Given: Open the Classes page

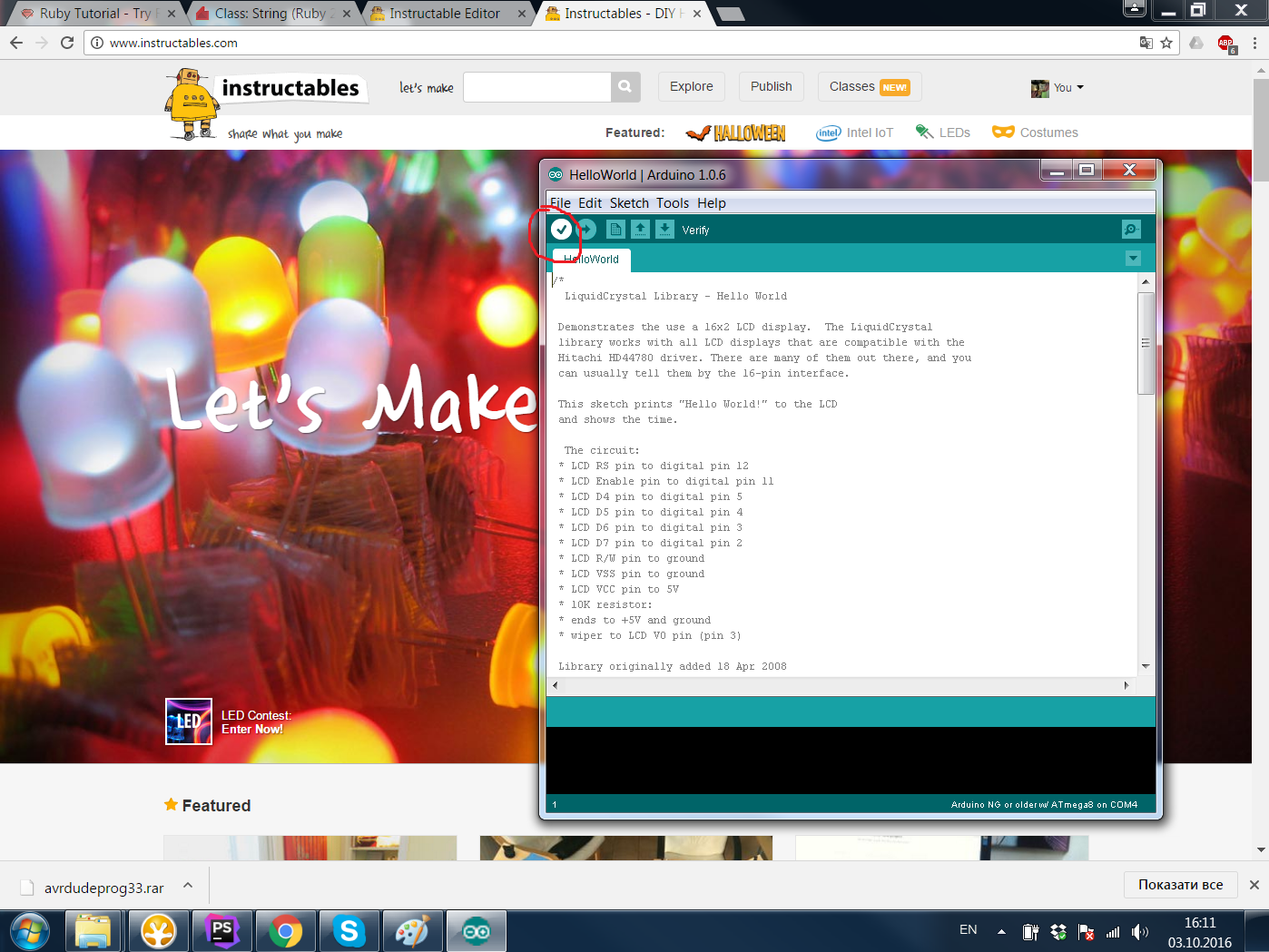Looking at the screenshot, I should [870, 87].
